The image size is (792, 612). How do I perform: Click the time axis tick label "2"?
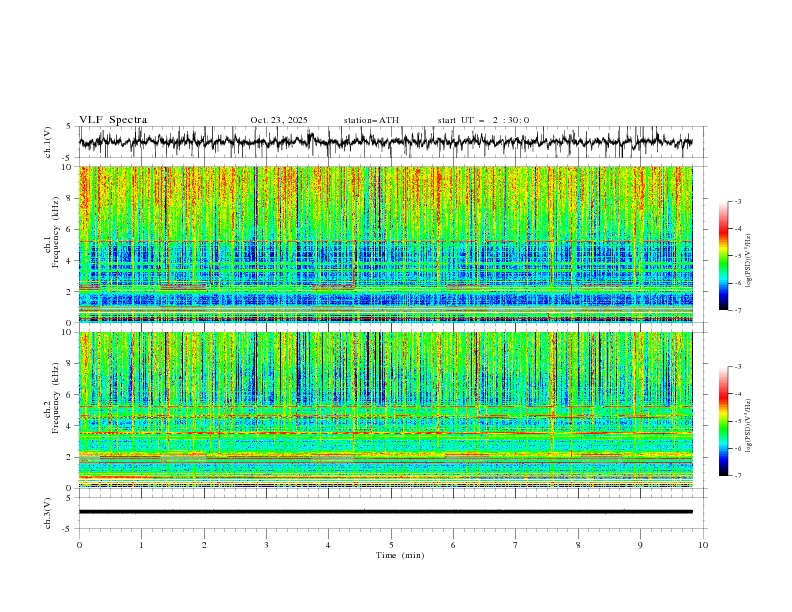click(x=204, y=545)
